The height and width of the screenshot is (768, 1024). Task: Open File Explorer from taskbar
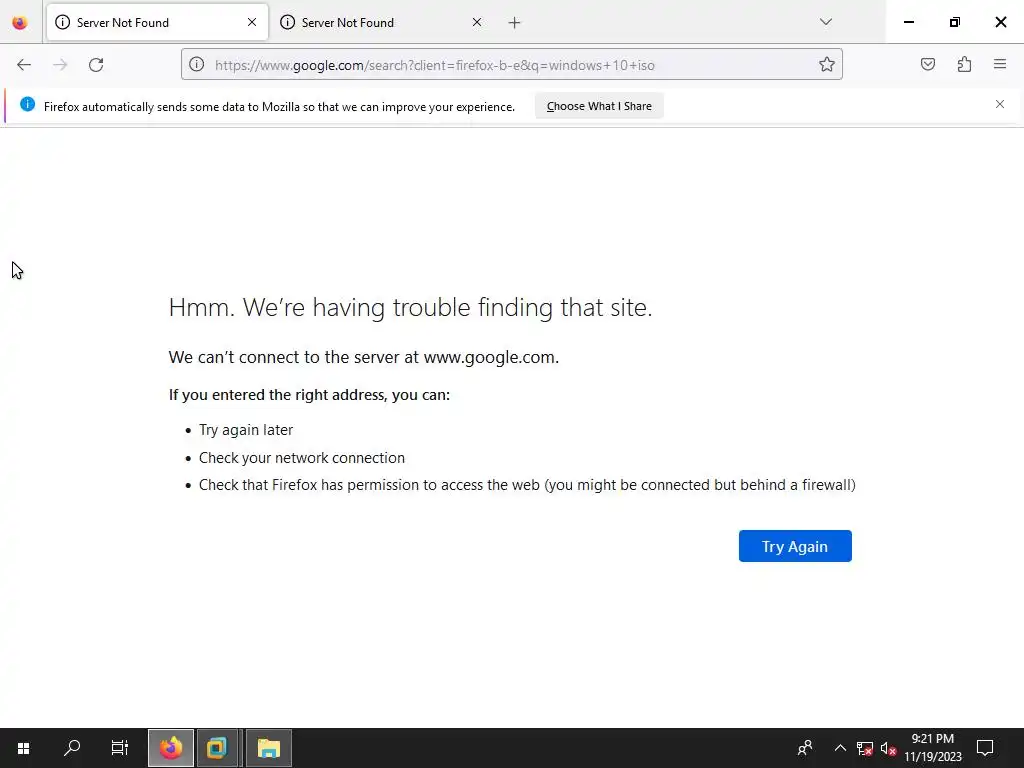click(268, 748)
